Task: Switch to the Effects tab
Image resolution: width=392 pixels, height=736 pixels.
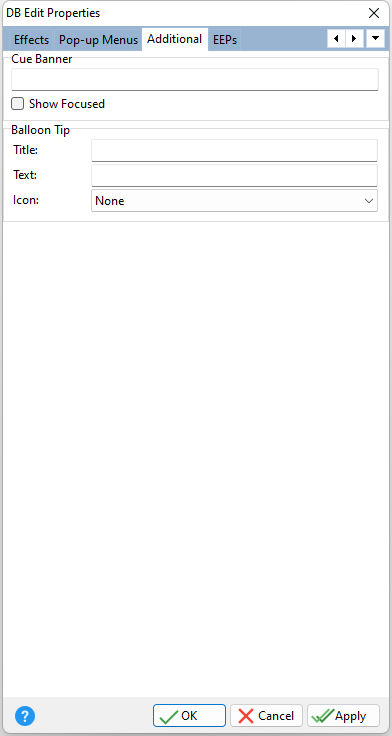Action: click(x=31, y=40)
